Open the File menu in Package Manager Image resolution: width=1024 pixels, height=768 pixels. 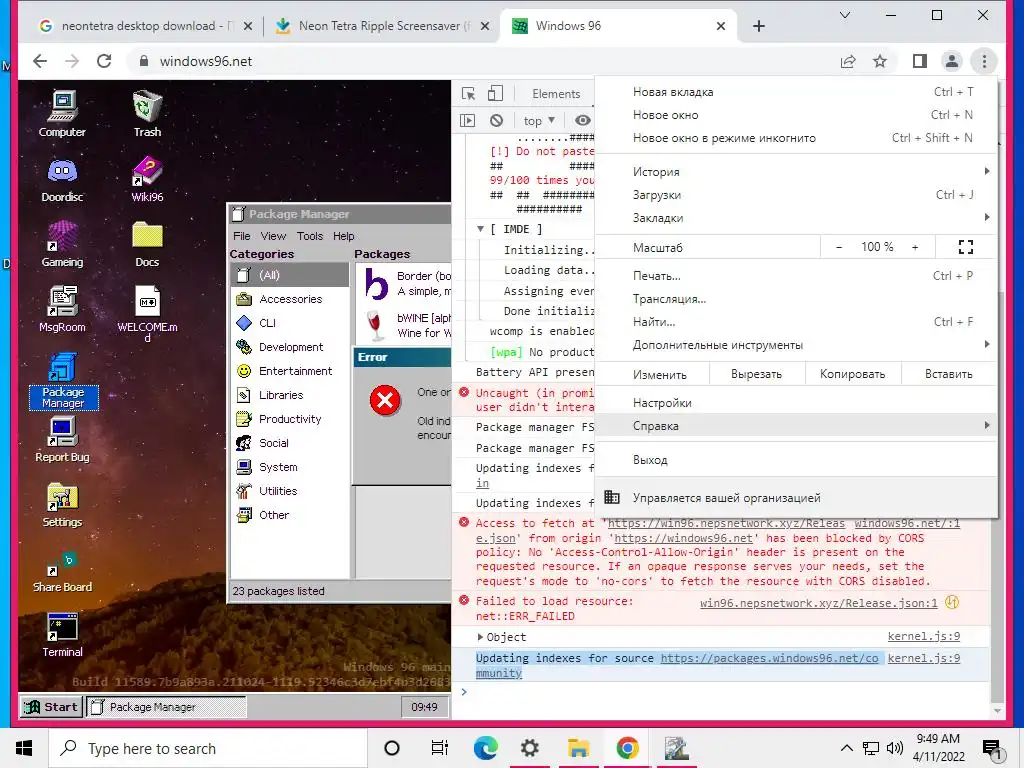pyautogui.click(x=242, y=236)
